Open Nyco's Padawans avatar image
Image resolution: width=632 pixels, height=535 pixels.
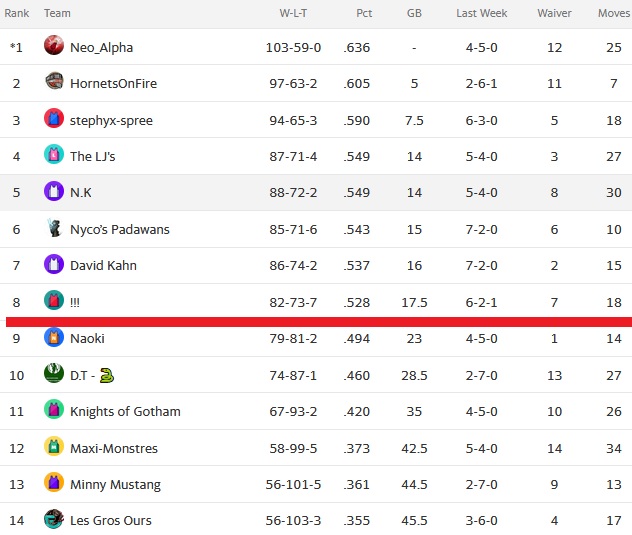54,227
